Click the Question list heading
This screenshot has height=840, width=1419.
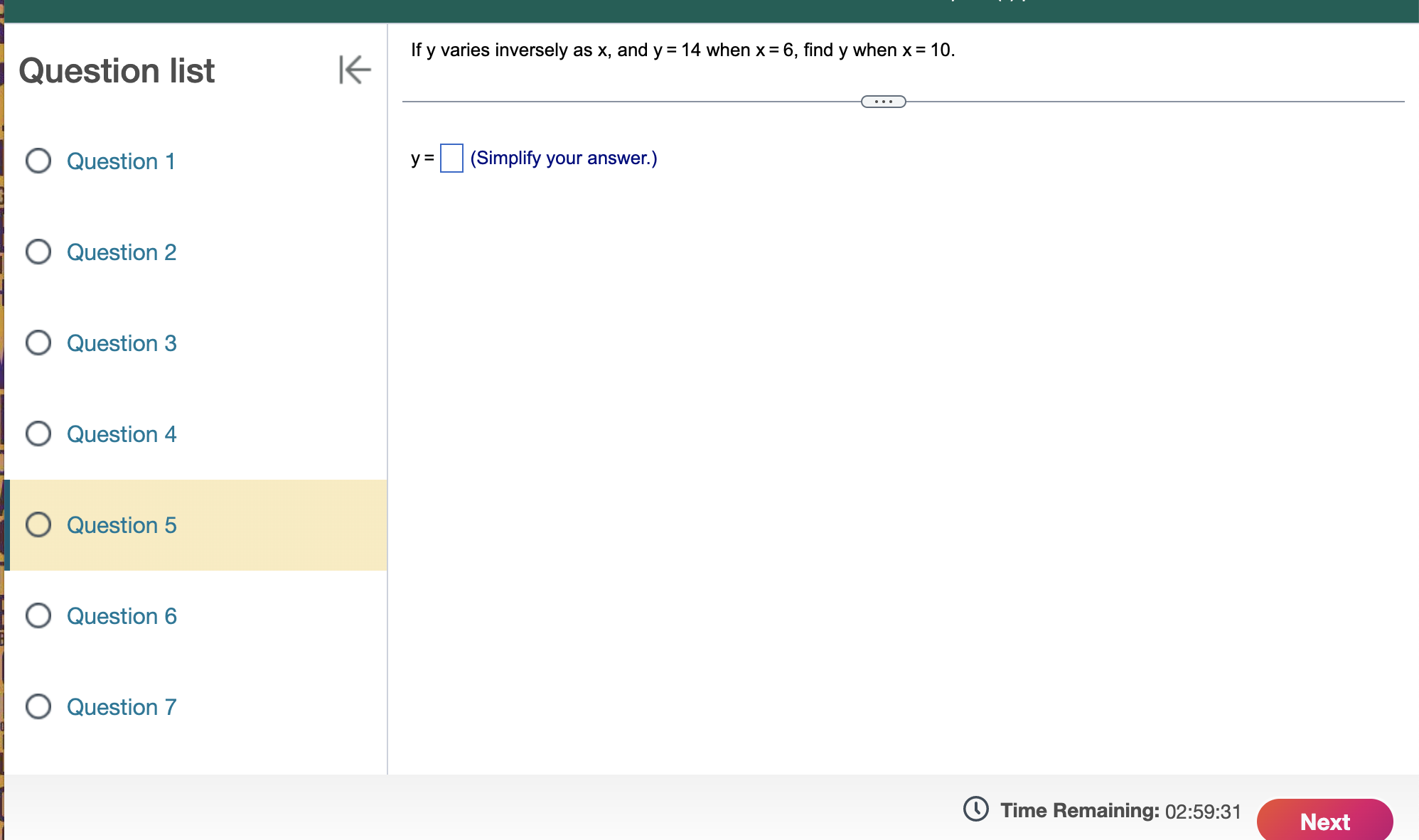117,70
